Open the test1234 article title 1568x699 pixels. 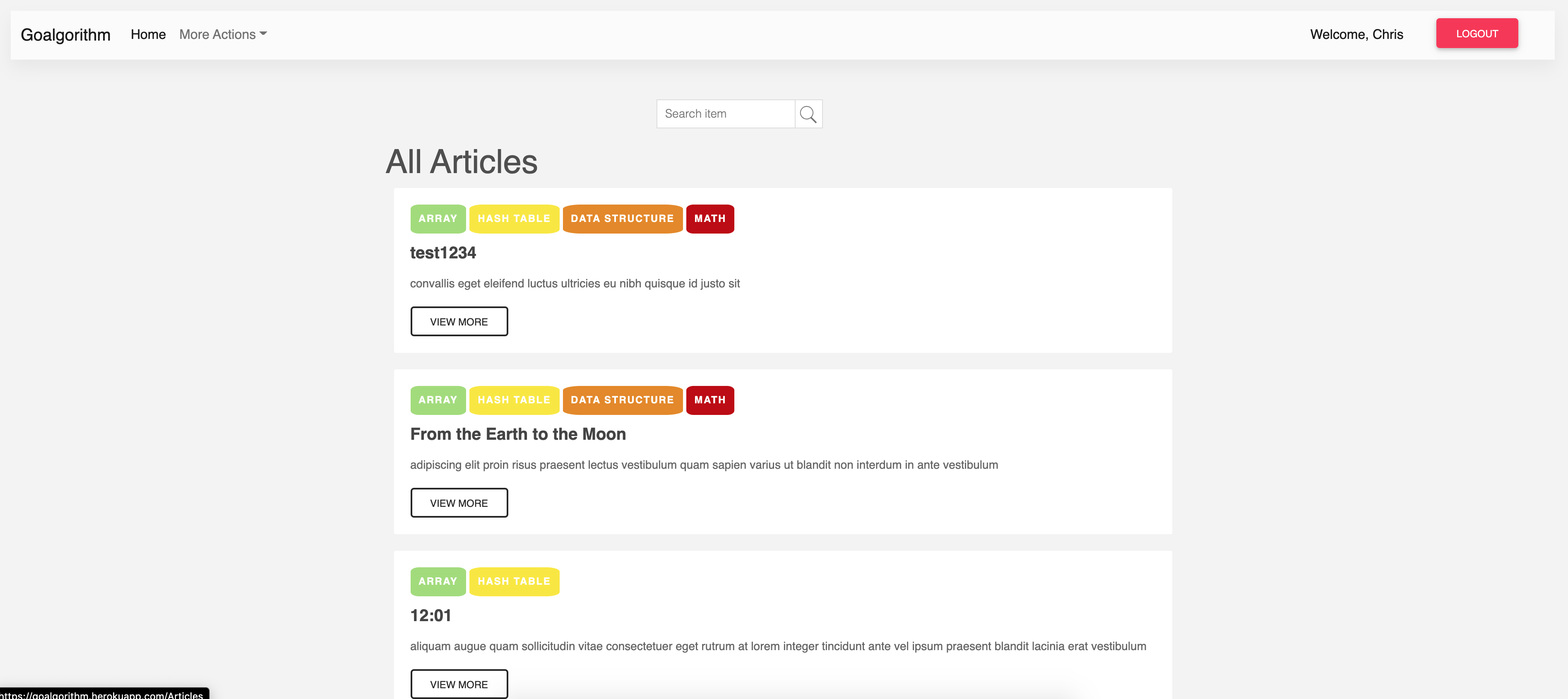click(x=443, y=253)
